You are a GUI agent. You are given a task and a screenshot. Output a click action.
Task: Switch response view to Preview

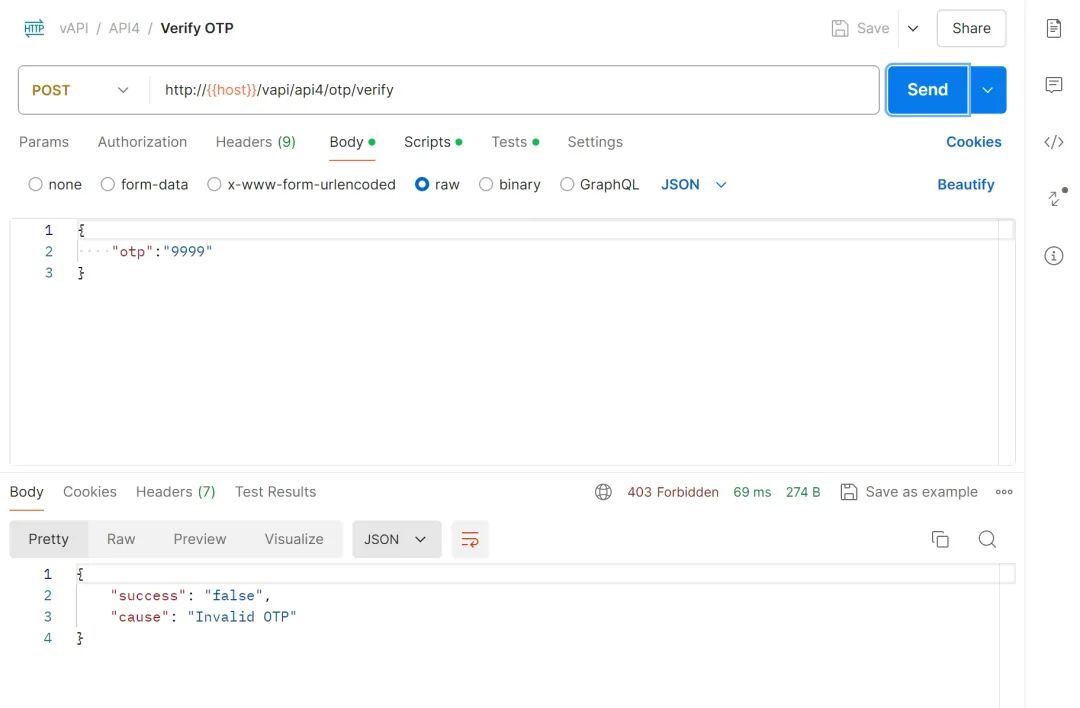[x=200, y=539]
